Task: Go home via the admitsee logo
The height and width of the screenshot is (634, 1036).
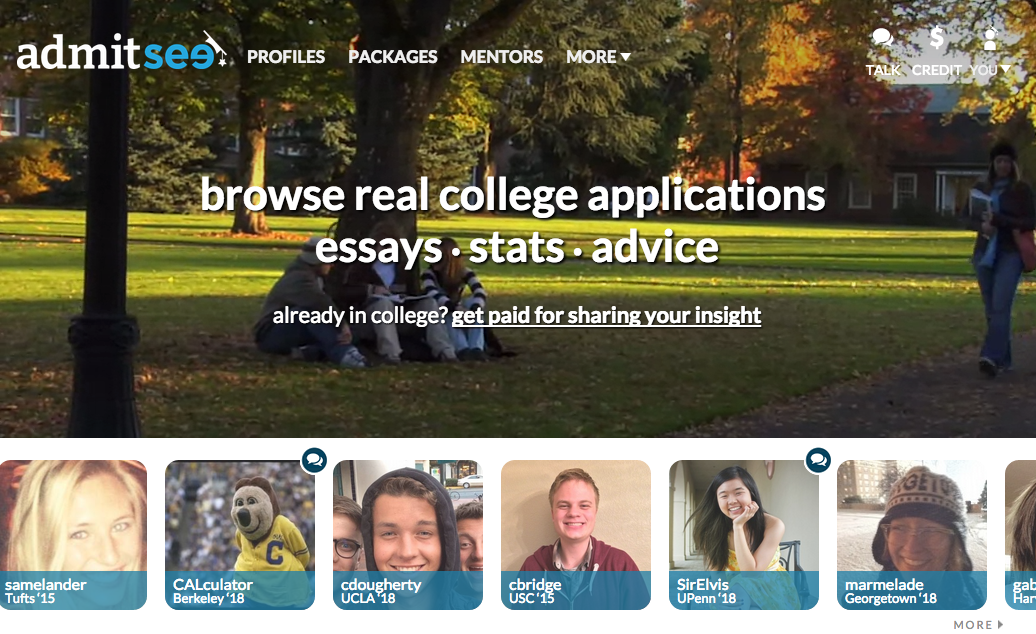Action: tap(122, 52)
